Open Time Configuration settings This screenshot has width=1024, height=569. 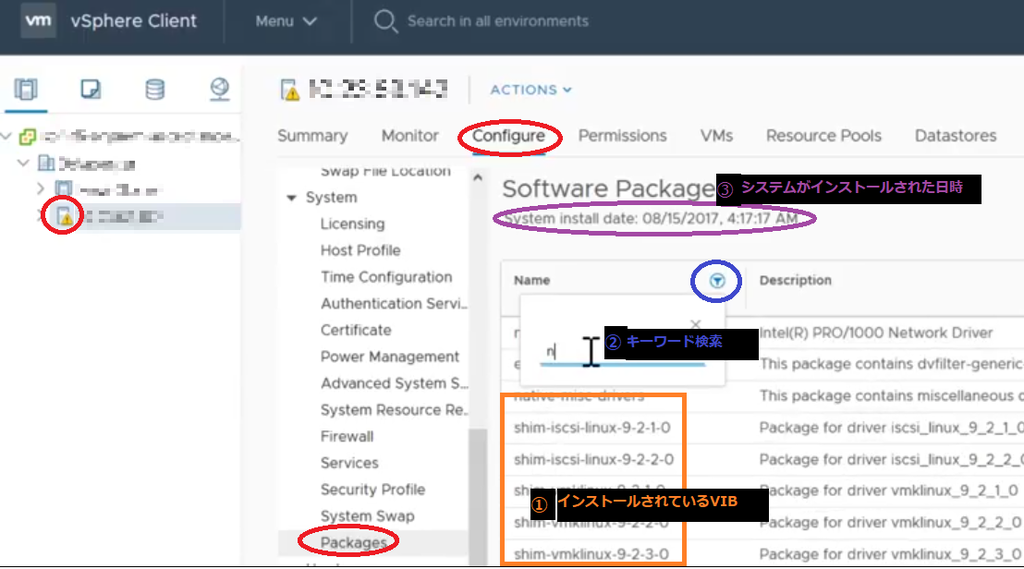[386, 277]
